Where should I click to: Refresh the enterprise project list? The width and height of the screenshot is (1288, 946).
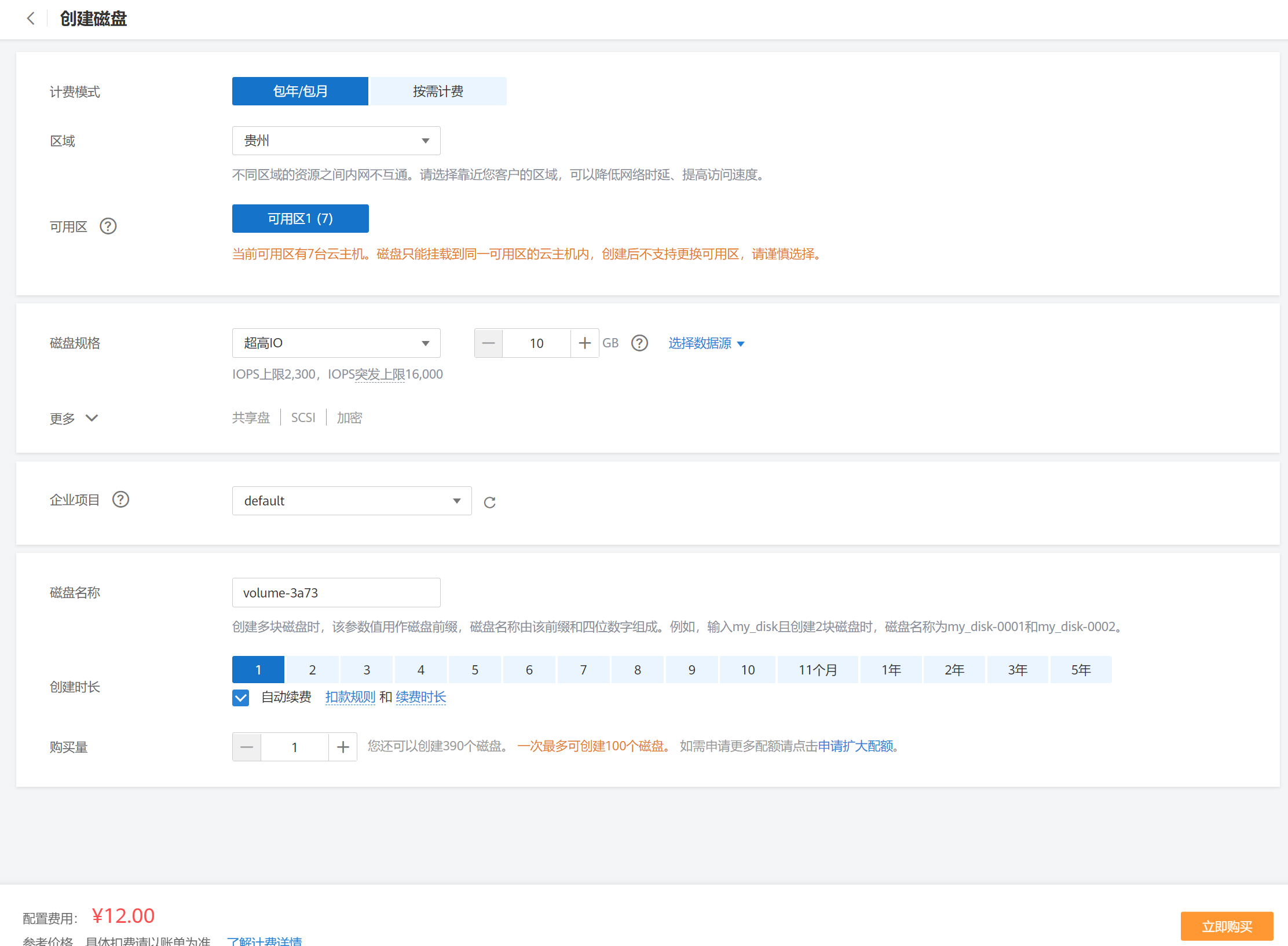(490, 501)
